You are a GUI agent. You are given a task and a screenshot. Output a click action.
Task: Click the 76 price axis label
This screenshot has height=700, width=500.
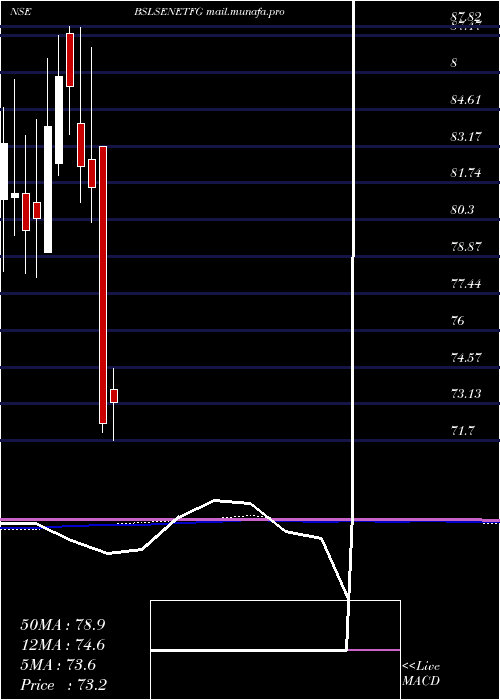pyautogui.click(x=458, y=321)
